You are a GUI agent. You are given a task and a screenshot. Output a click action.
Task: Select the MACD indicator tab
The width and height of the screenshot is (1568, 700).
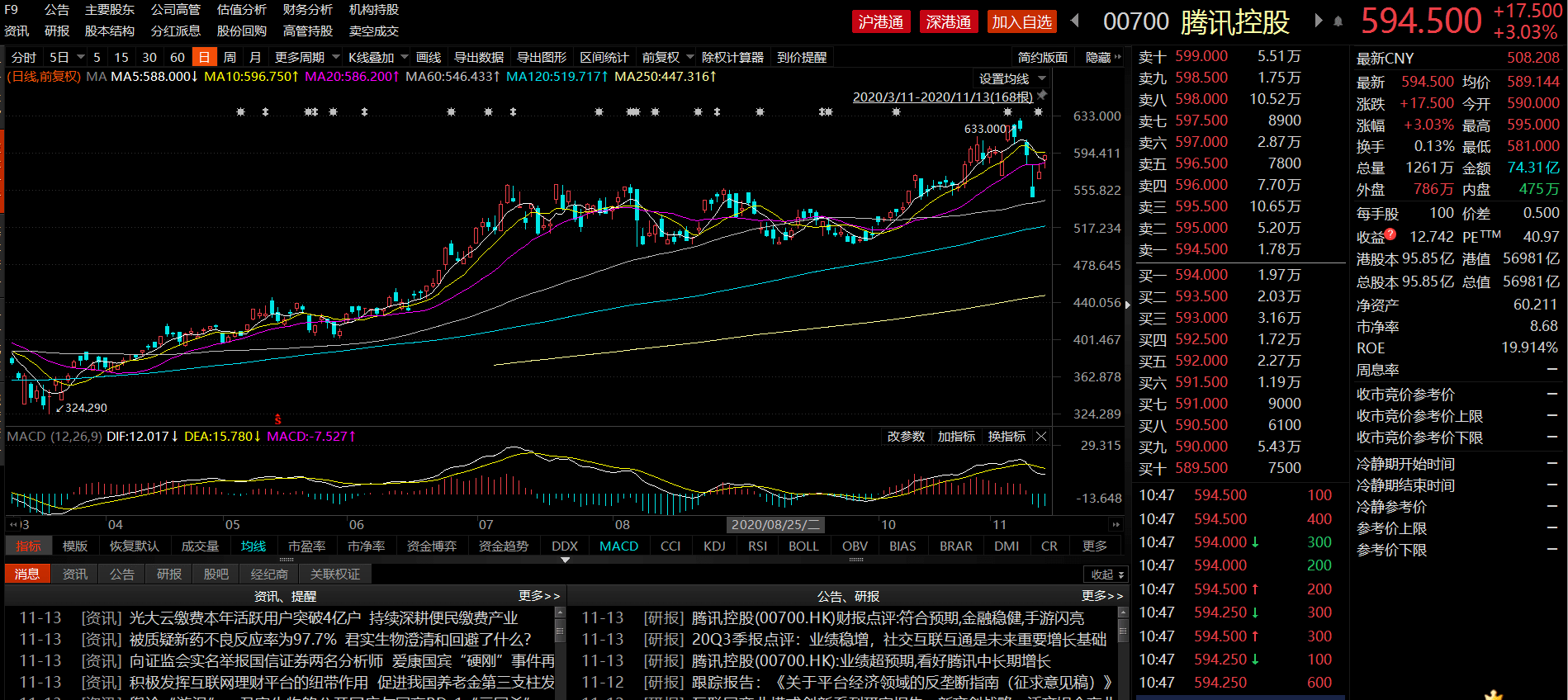[619, 546]
